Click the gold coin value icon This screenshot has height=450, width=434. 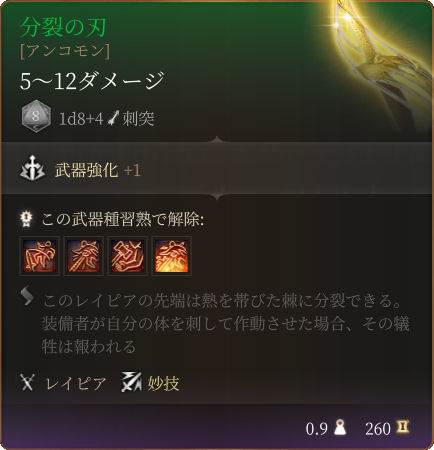(402, 427)
